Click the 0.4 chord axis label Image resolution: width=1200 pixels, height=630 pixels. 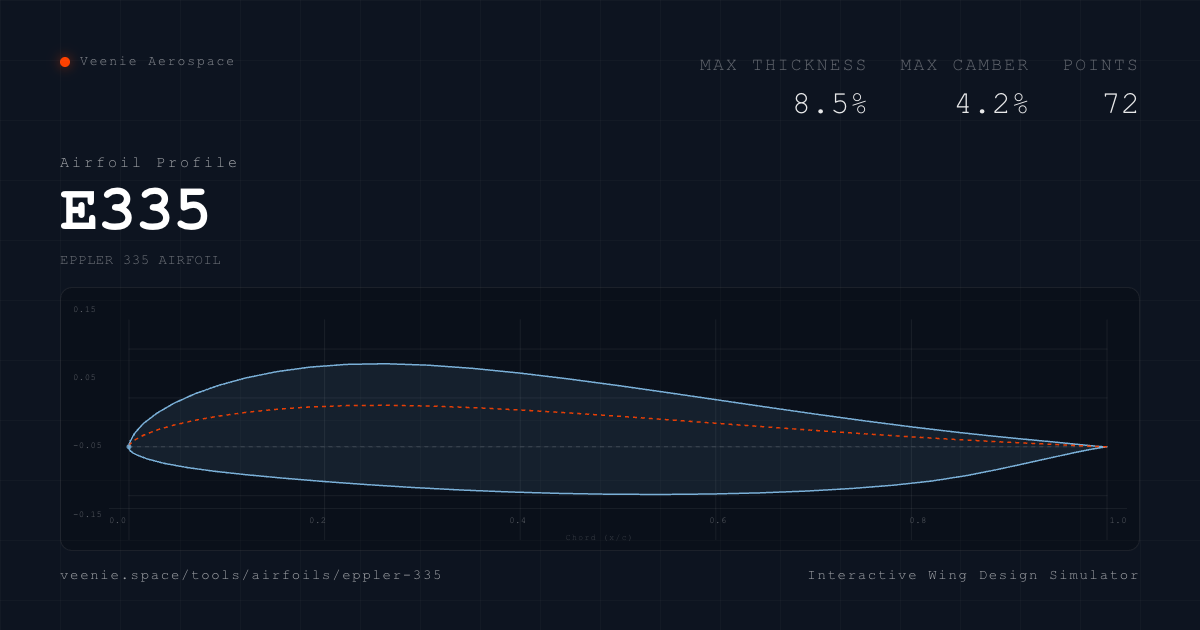[x=518, y=521]
